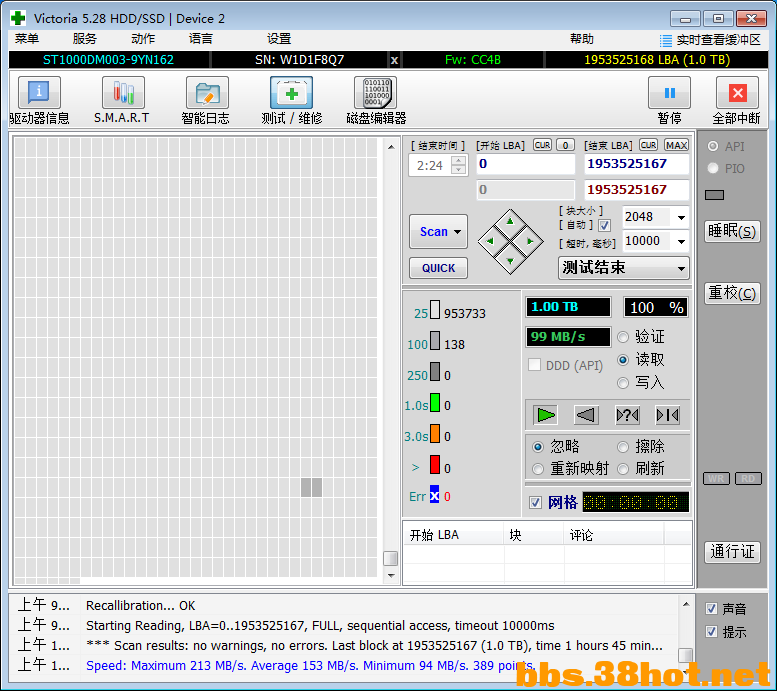The height and width of the screenshot is (691, 777).
Task: Open the 驱动器信息 drive info panel
Action: pyautogui.click(x=39, y=93)
